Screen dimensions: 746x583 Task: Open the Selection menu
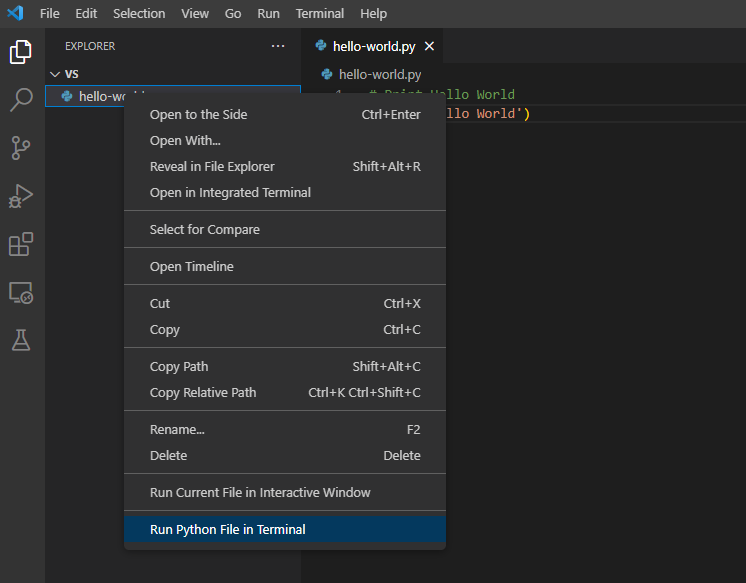[139, 13]
